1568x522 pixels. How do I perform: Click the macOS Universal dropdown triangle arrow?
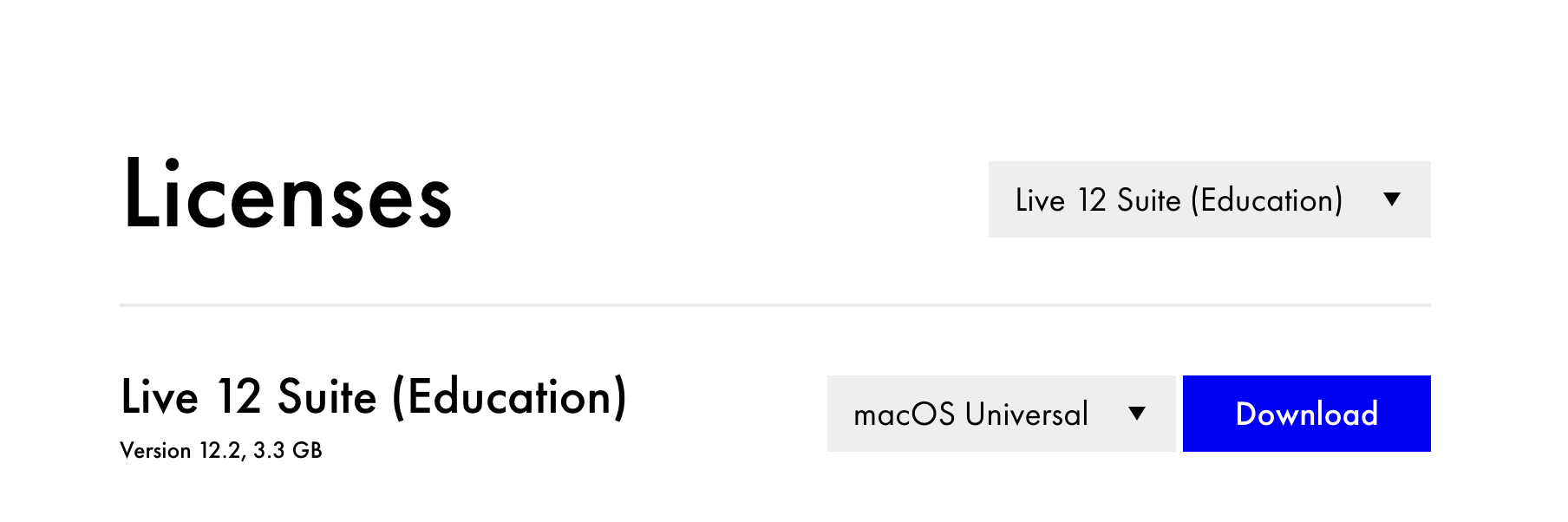pyautogui.click(x=1137, y=414)
